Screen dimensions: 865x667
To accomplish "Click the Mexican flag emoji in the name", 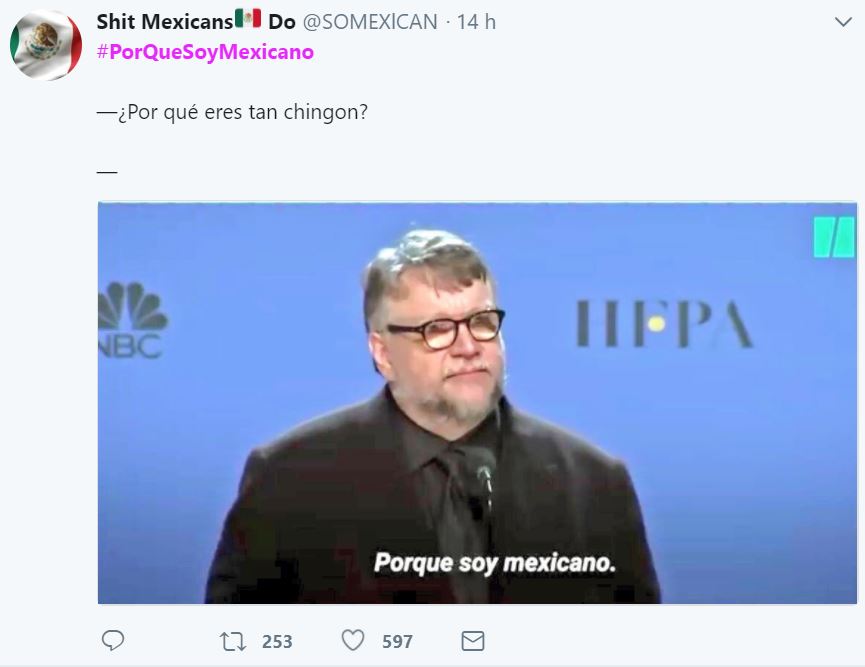I will 248,18.
